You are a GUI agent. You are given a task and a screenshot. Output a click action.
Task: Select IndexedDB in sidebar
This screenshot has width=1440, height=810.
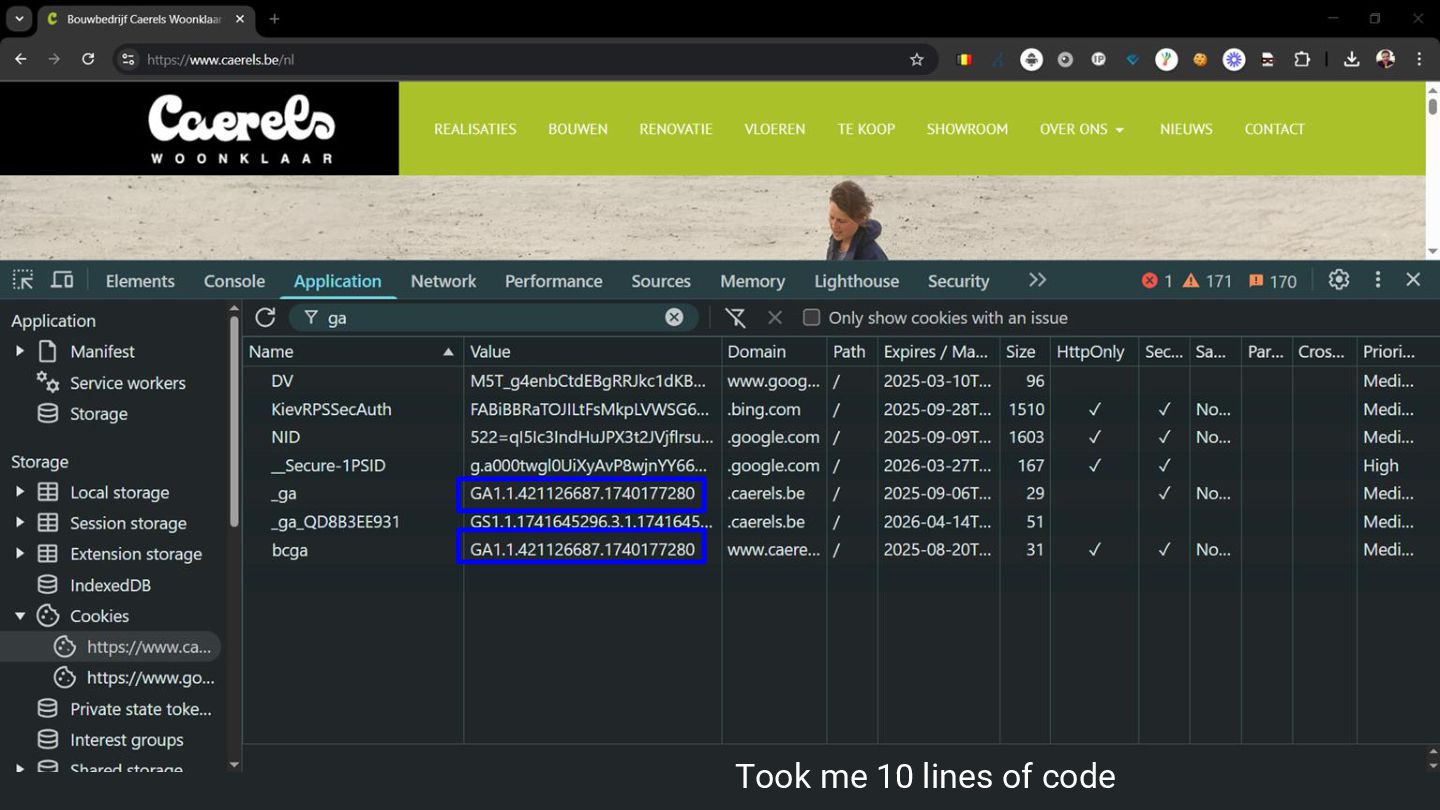coord(110,585)
